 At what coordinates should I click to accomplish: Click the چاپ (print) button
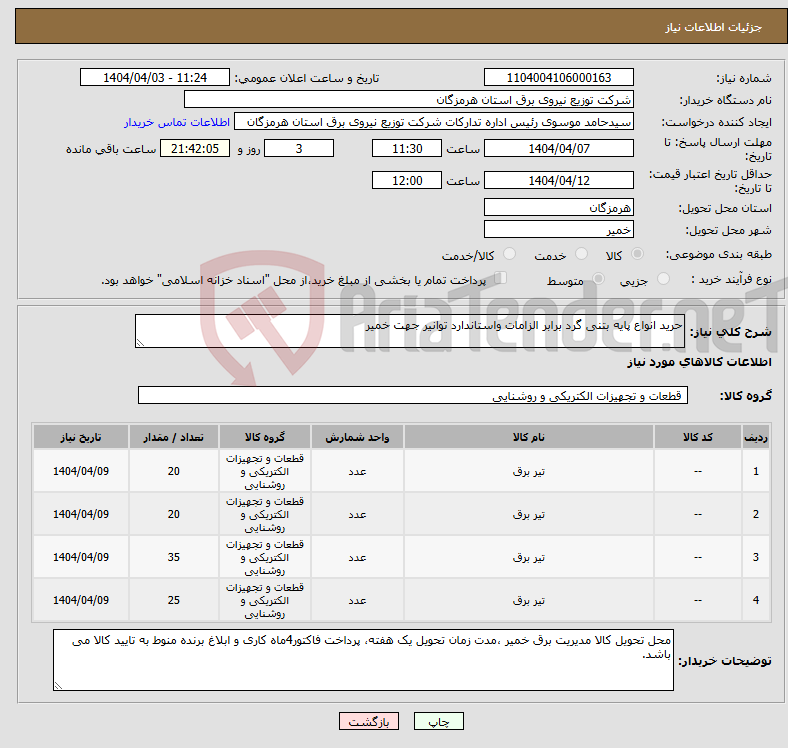438,721
